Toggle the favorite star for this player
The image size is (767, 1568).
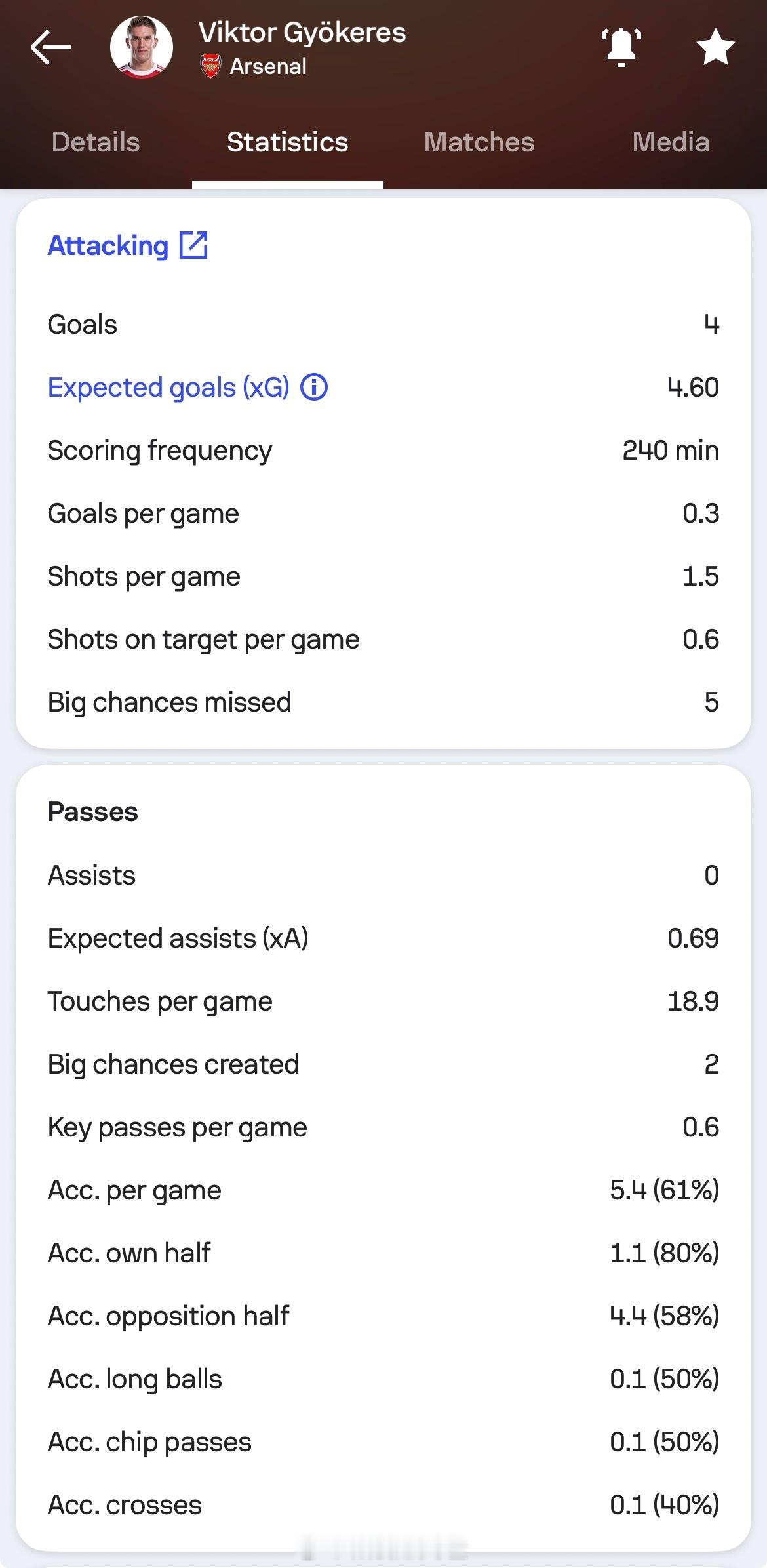pyautogui.click(x=715, y=47)
